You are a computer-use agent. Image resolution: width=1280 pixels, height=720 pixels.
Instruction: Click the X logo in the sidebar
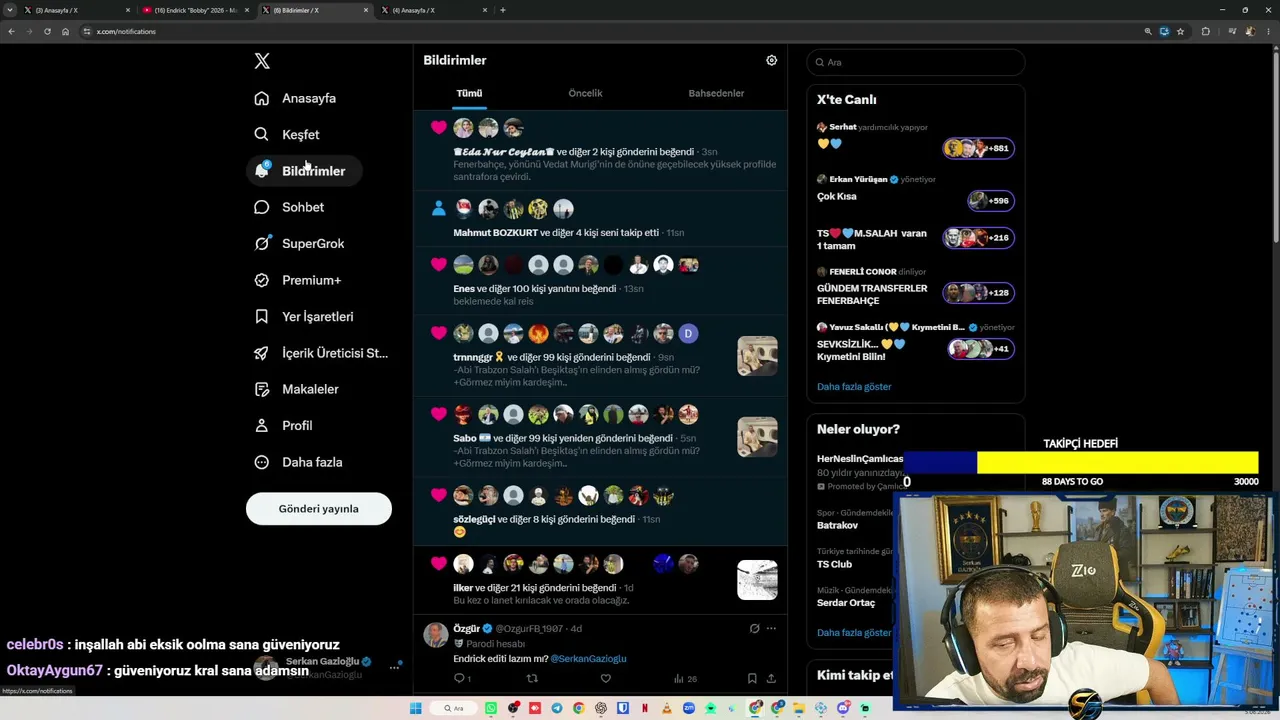pos(262,61)
